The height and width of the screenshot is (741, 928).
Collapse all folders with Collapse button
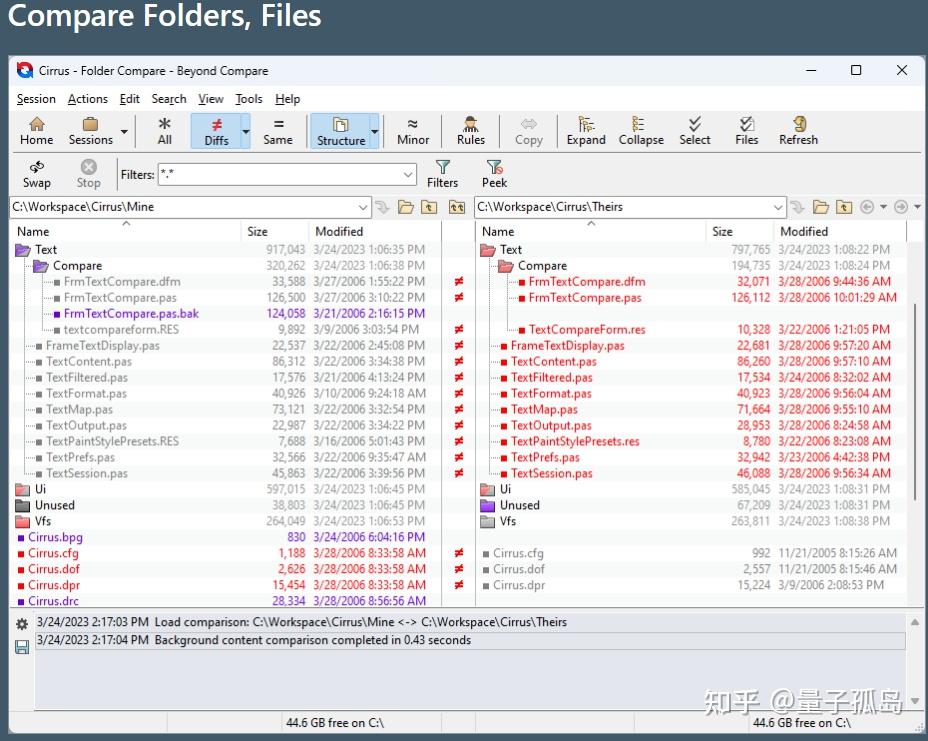[x=641, y=131]
